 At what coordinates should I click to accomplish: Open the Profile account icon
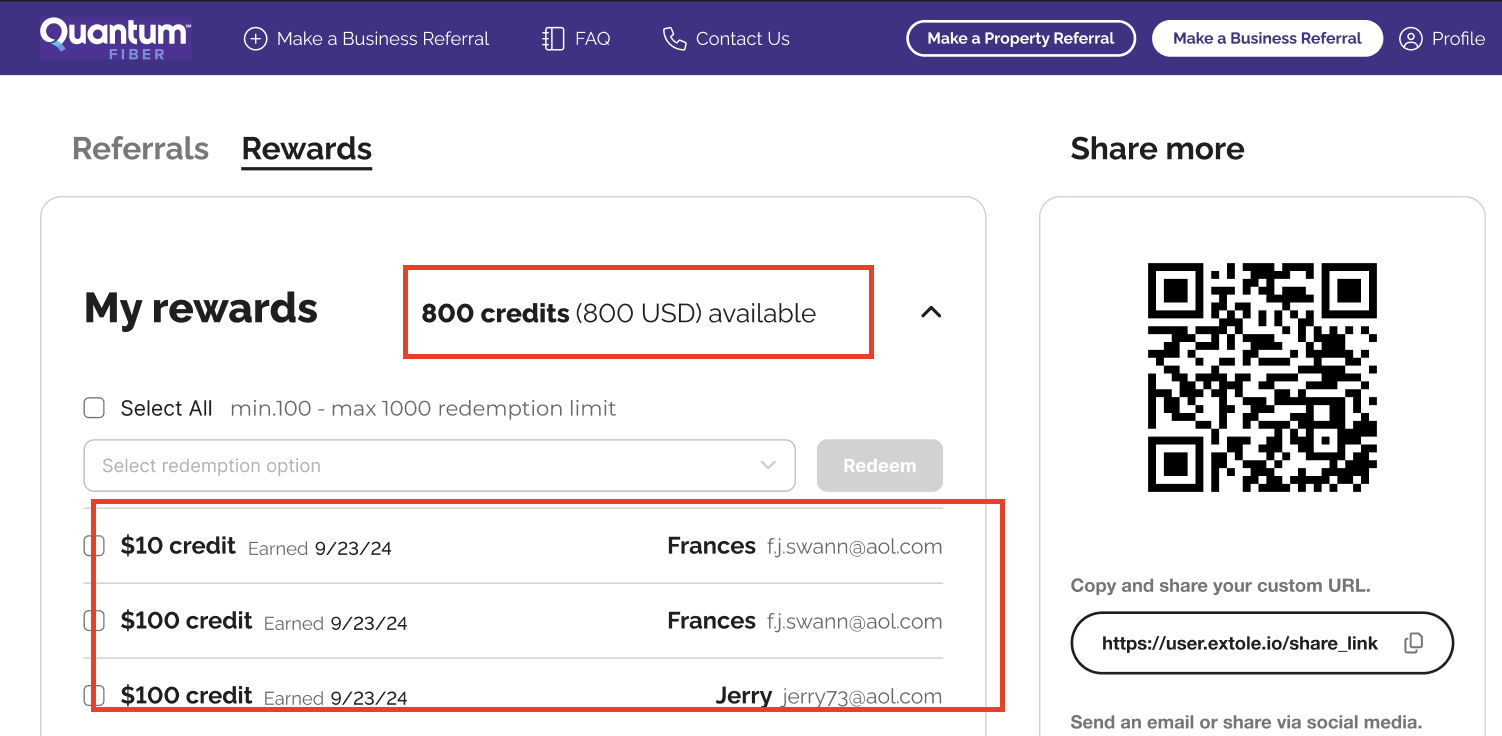click(1411, 38)
